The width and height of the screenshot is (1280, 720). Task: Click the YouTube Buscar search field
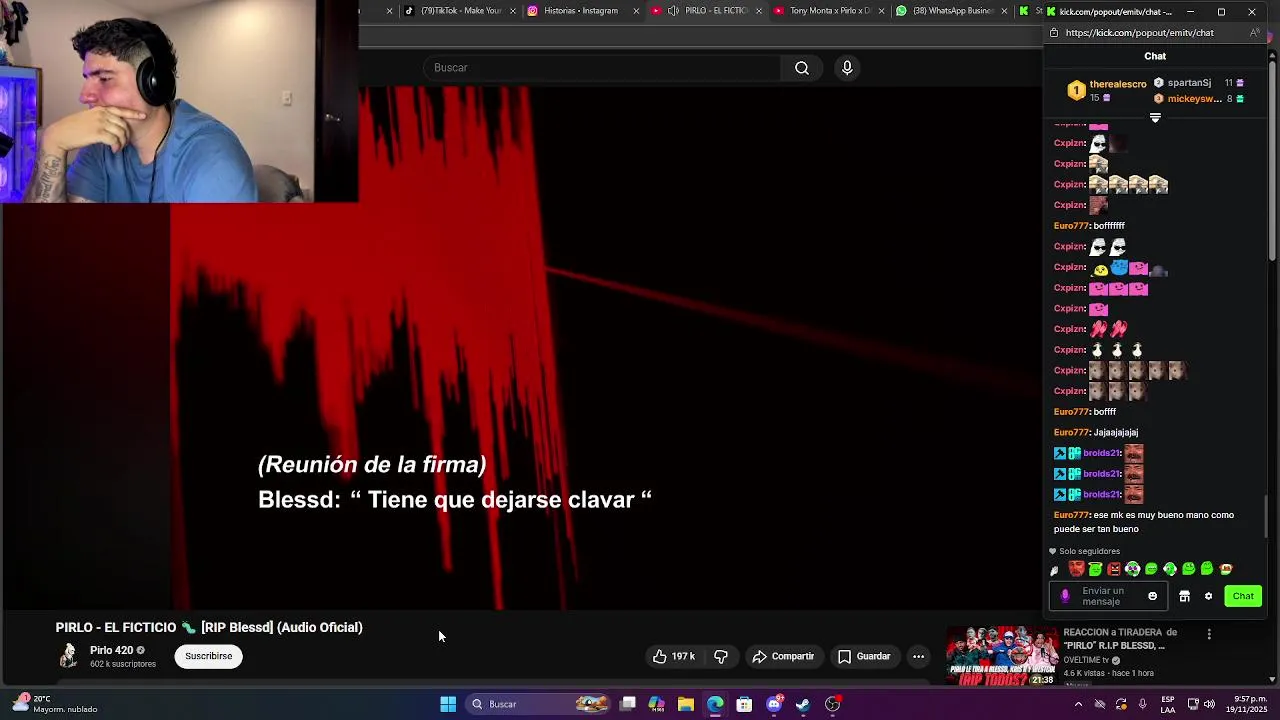point(602,67)
